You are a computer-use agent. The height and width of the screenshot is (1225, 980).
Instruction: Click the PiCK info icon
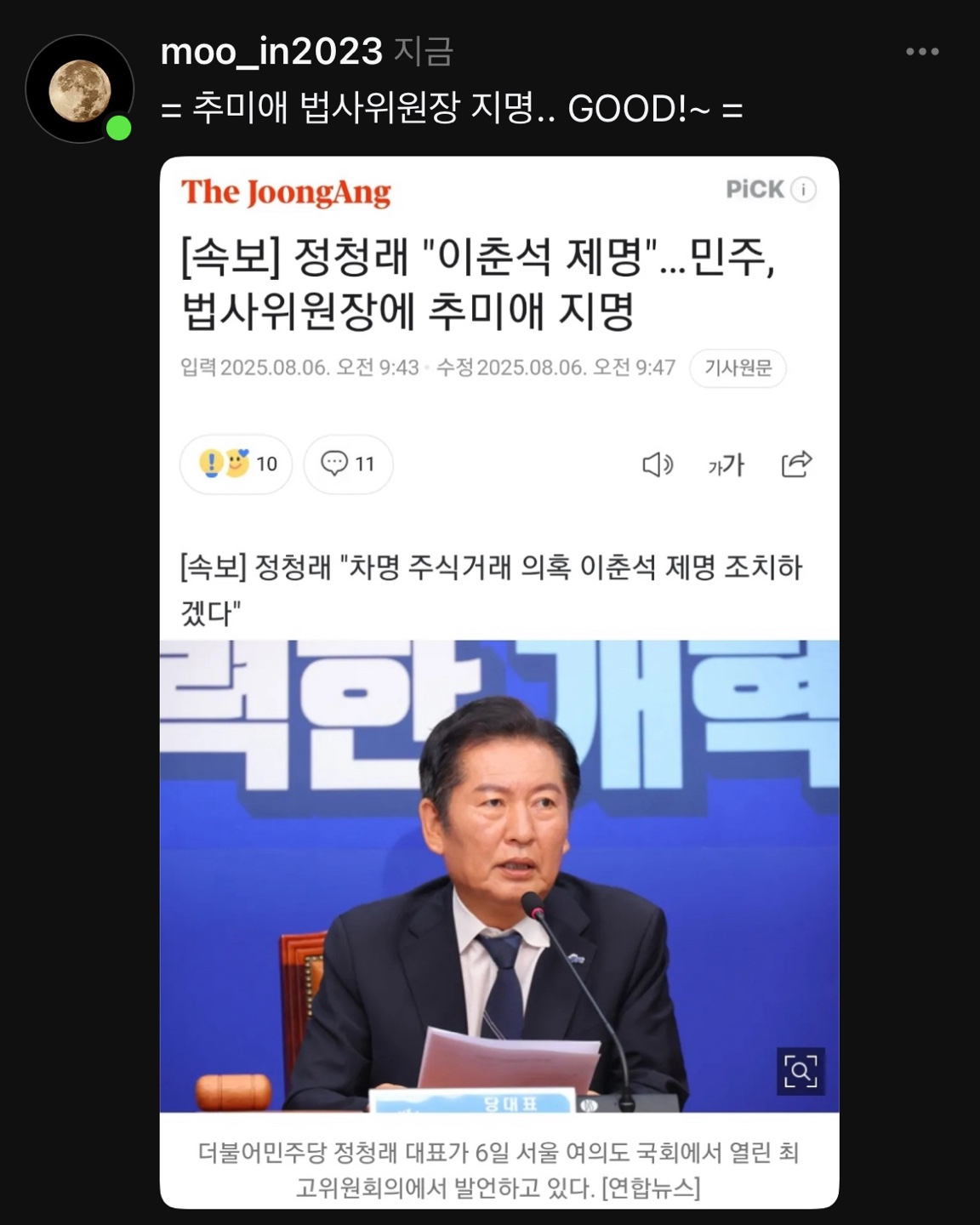[x=803, y=189]
